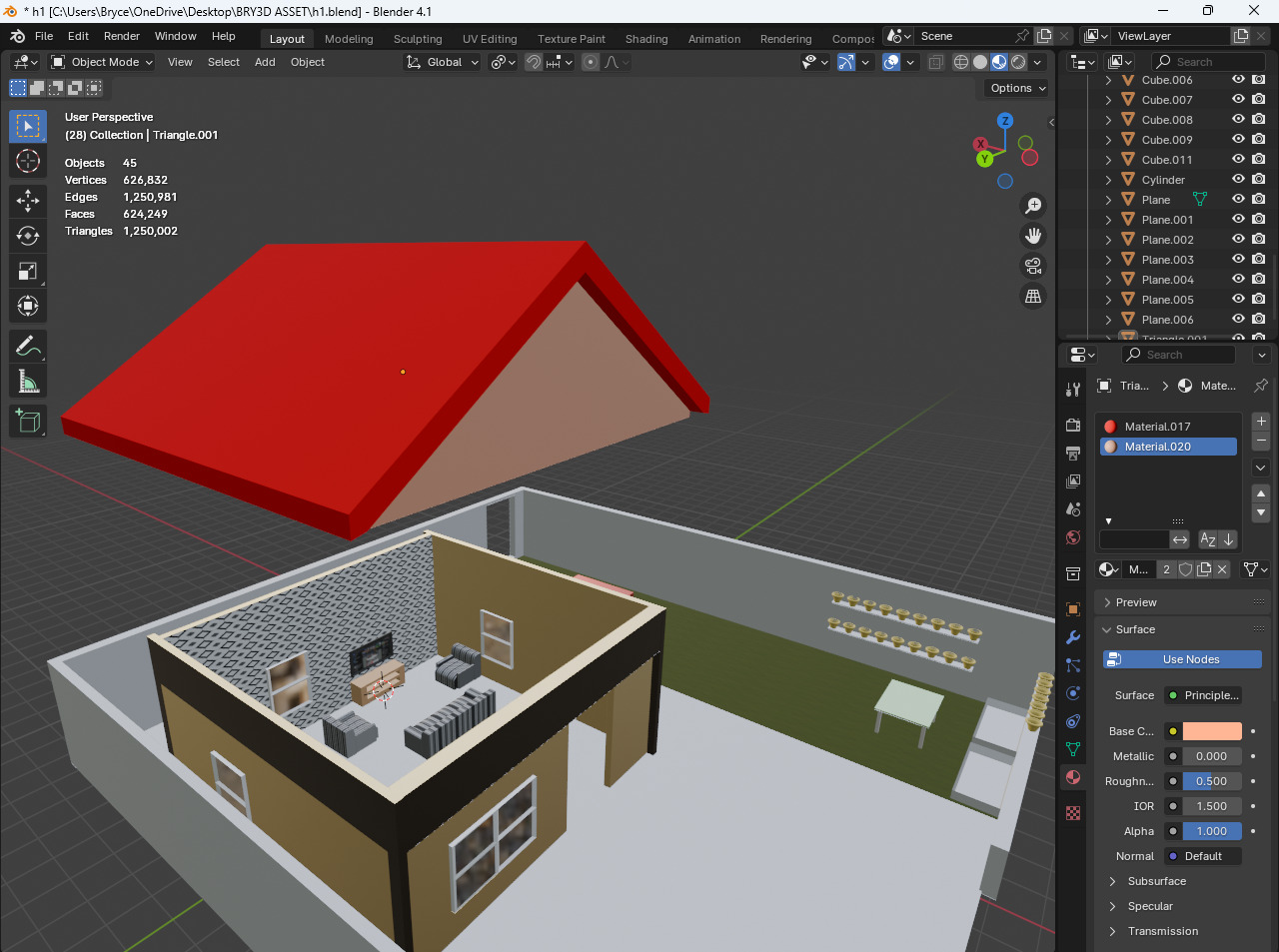Open Object Mode dropdown
Image resolution: width=1279 pixels, height=952 pixels.
tap(102, 62)
